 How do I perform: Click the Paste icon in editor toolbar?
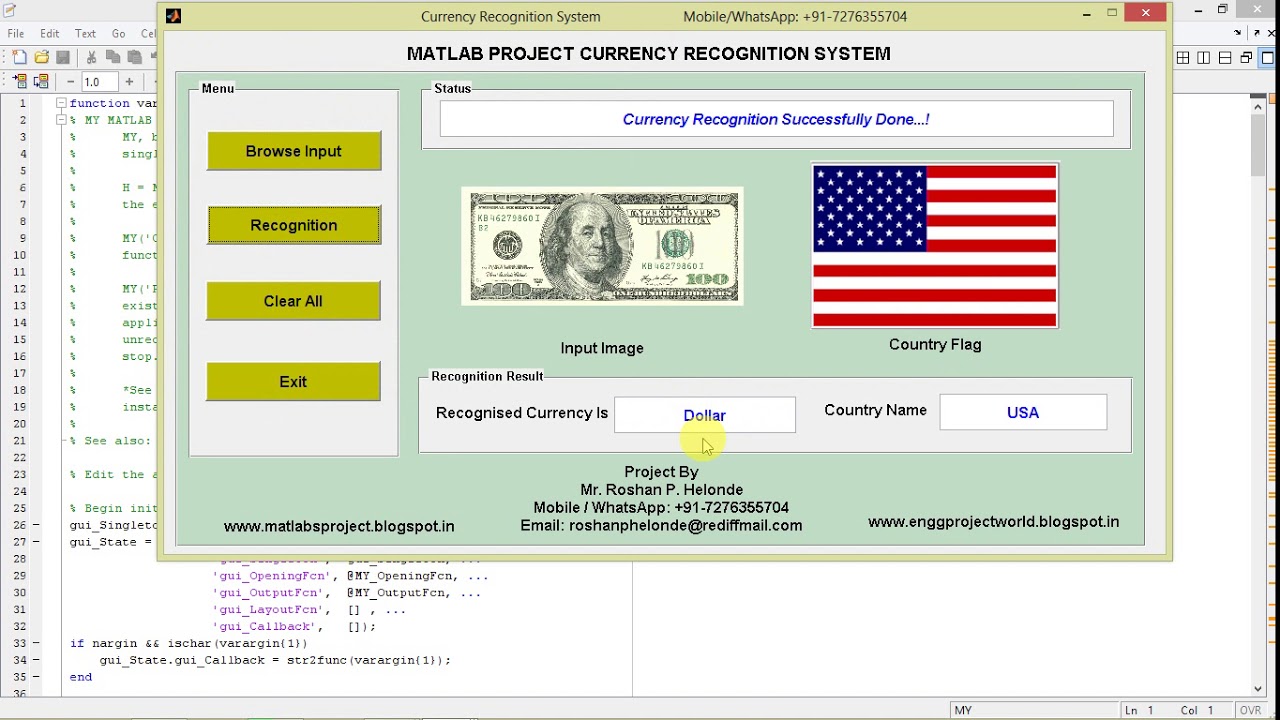click(x=135, y=57)
